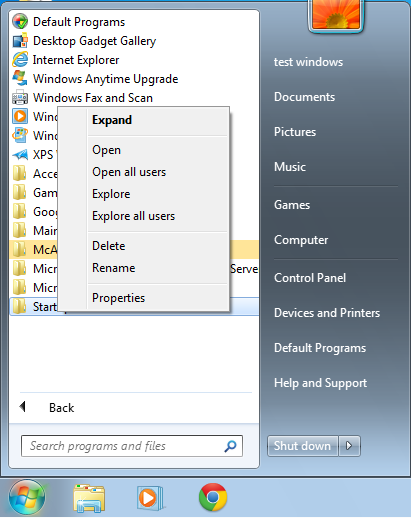Open Default Programs icon in program list

(x=20, y=22)
